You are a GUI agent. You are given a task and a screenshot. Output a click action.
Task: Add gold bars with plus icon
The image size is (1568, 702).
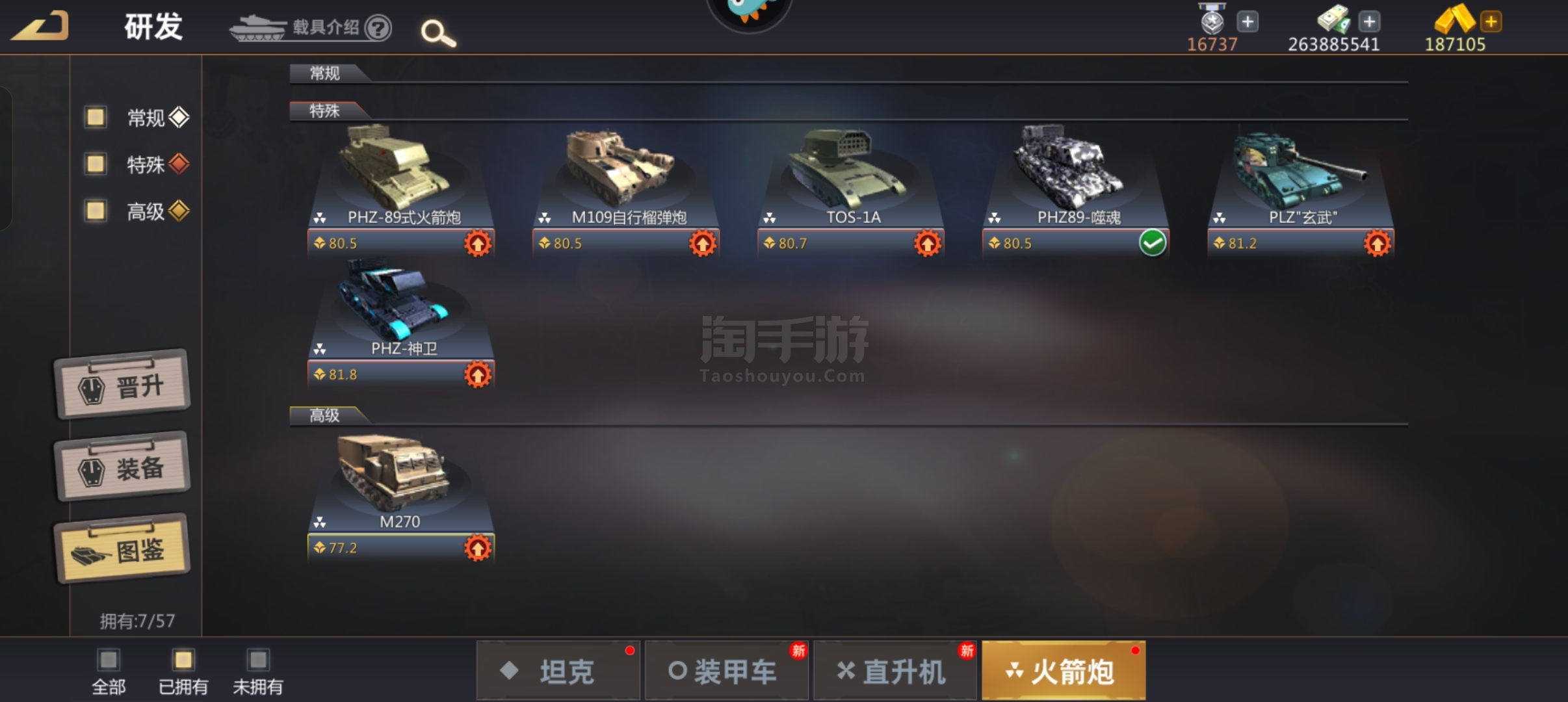pyautogui.click(x=1491, y=21)
